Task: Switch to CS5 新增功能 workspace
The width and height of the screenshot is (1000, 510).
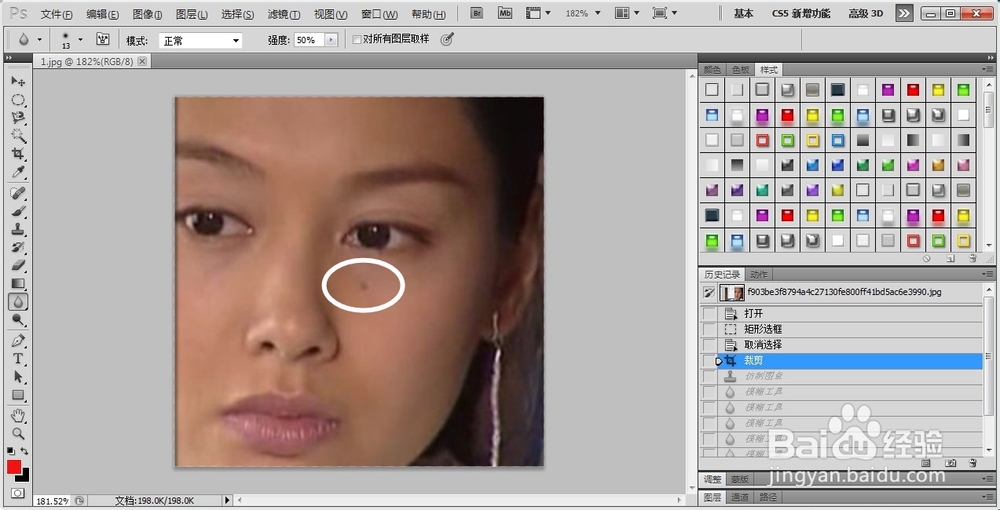Action: (x=801, y=13)
